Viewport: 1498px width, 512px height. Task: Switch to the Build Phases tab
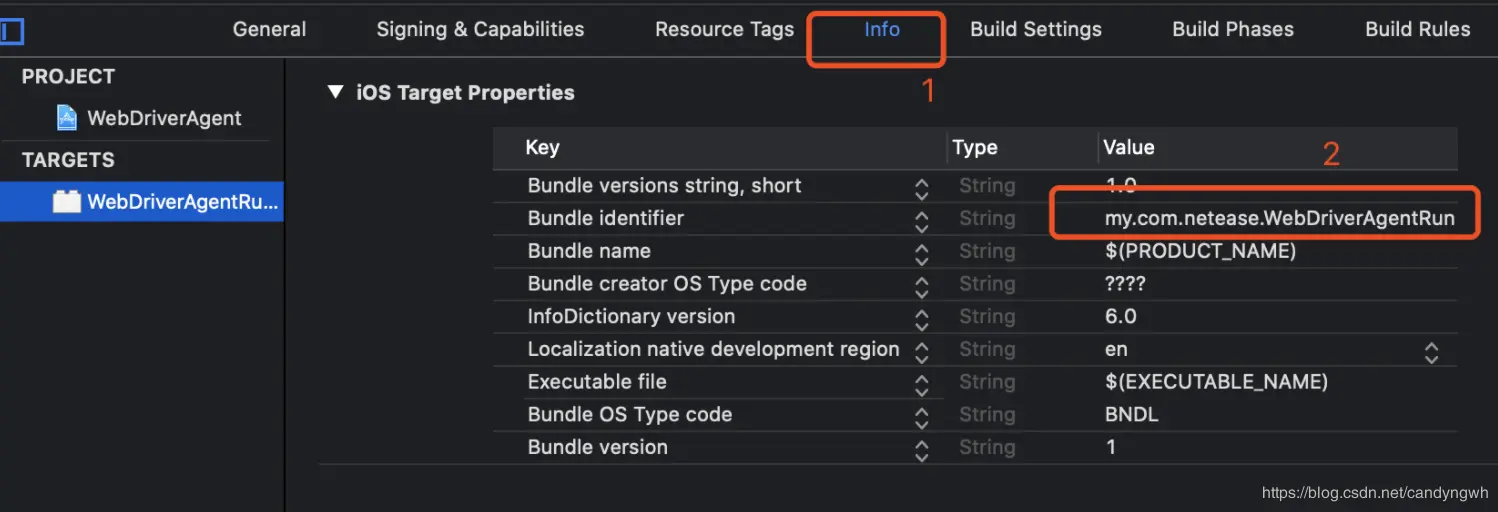click(1232, 30)
